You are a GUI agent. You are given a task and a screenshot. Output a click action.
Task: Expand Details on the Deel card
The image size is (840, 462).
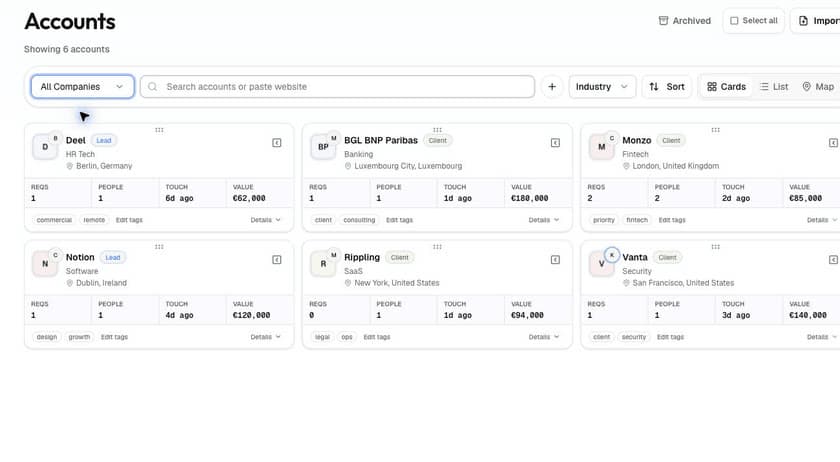click(x=265, y=220)
